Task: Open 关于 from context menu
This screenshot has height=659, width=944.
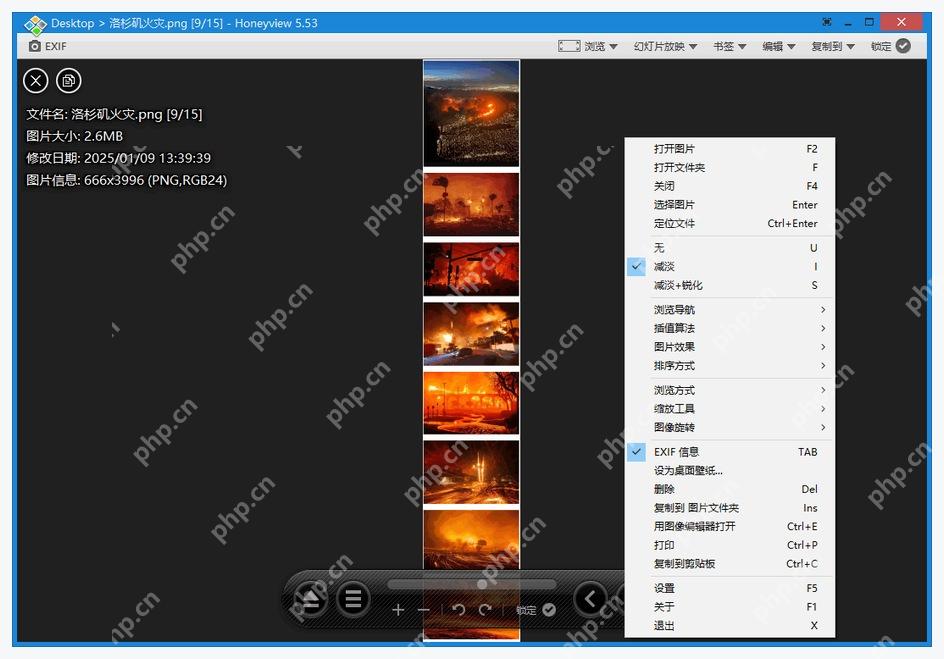Action: [x=730, y=607]
